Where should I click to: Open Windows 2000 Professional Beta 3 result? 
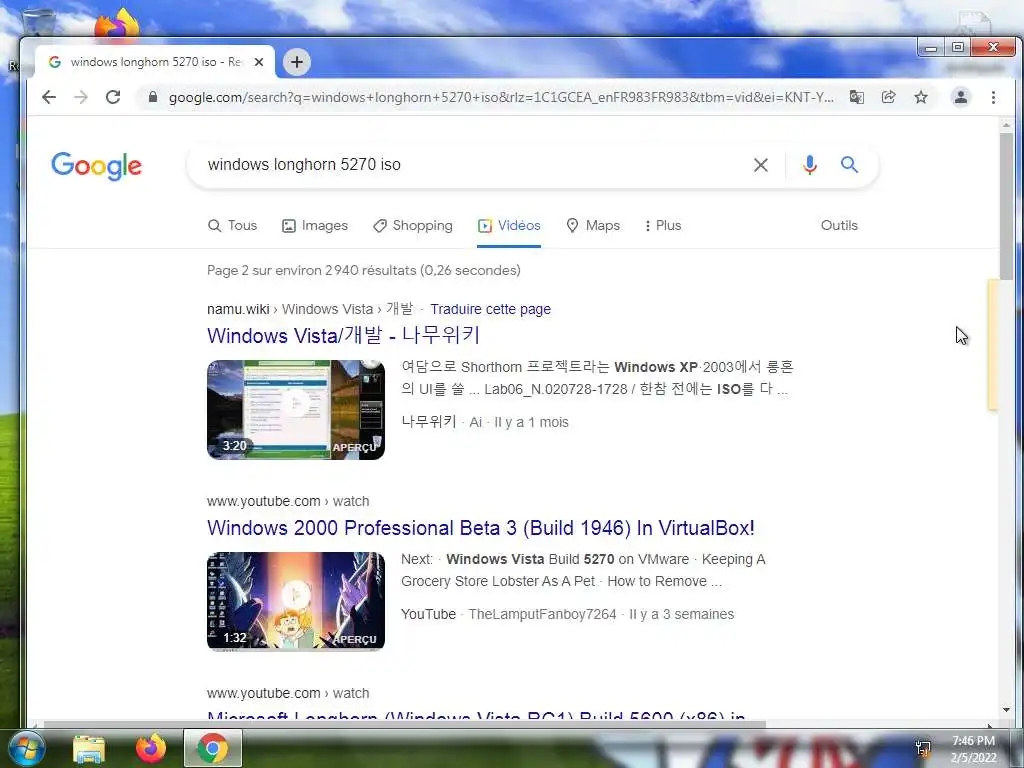tap(481, 528)
